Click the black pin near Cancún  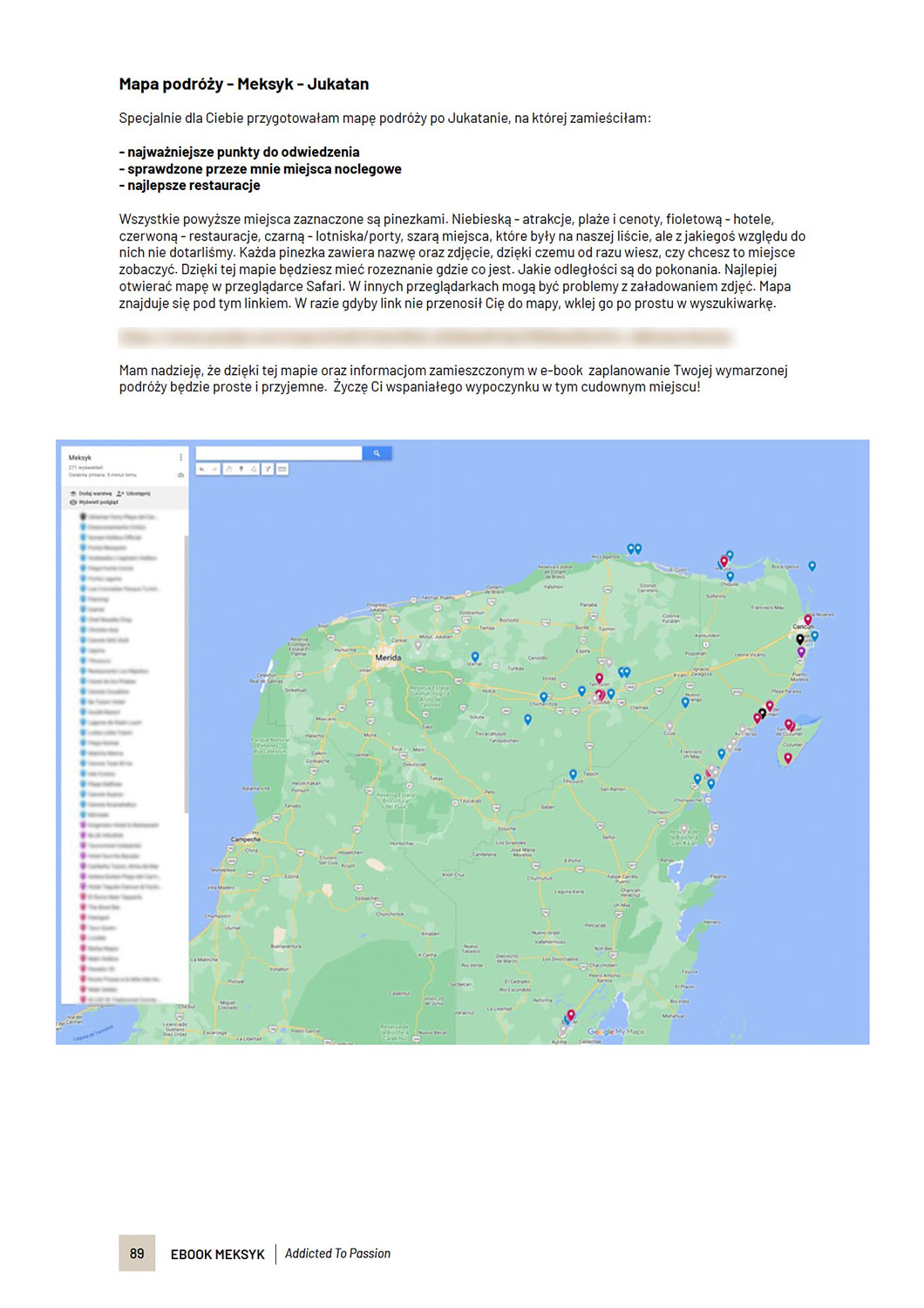point(800,639)
